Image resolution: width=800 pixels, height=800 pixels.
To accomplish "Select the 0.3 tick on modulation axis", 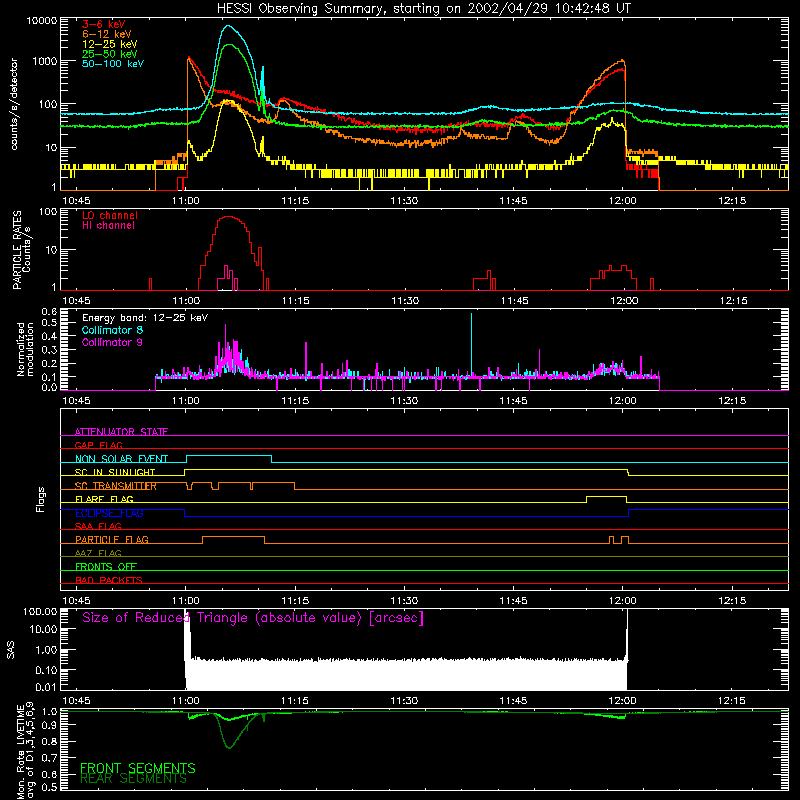I will [x=49, y=350].
